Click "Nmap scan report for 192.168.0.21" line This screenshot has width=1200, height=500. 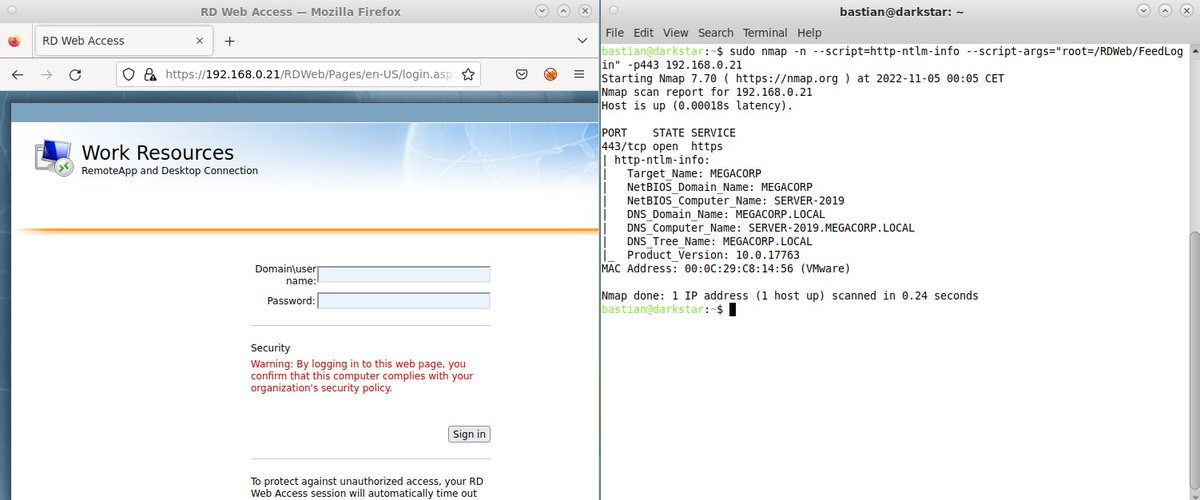pyautogui.click(x=707, y=92)
